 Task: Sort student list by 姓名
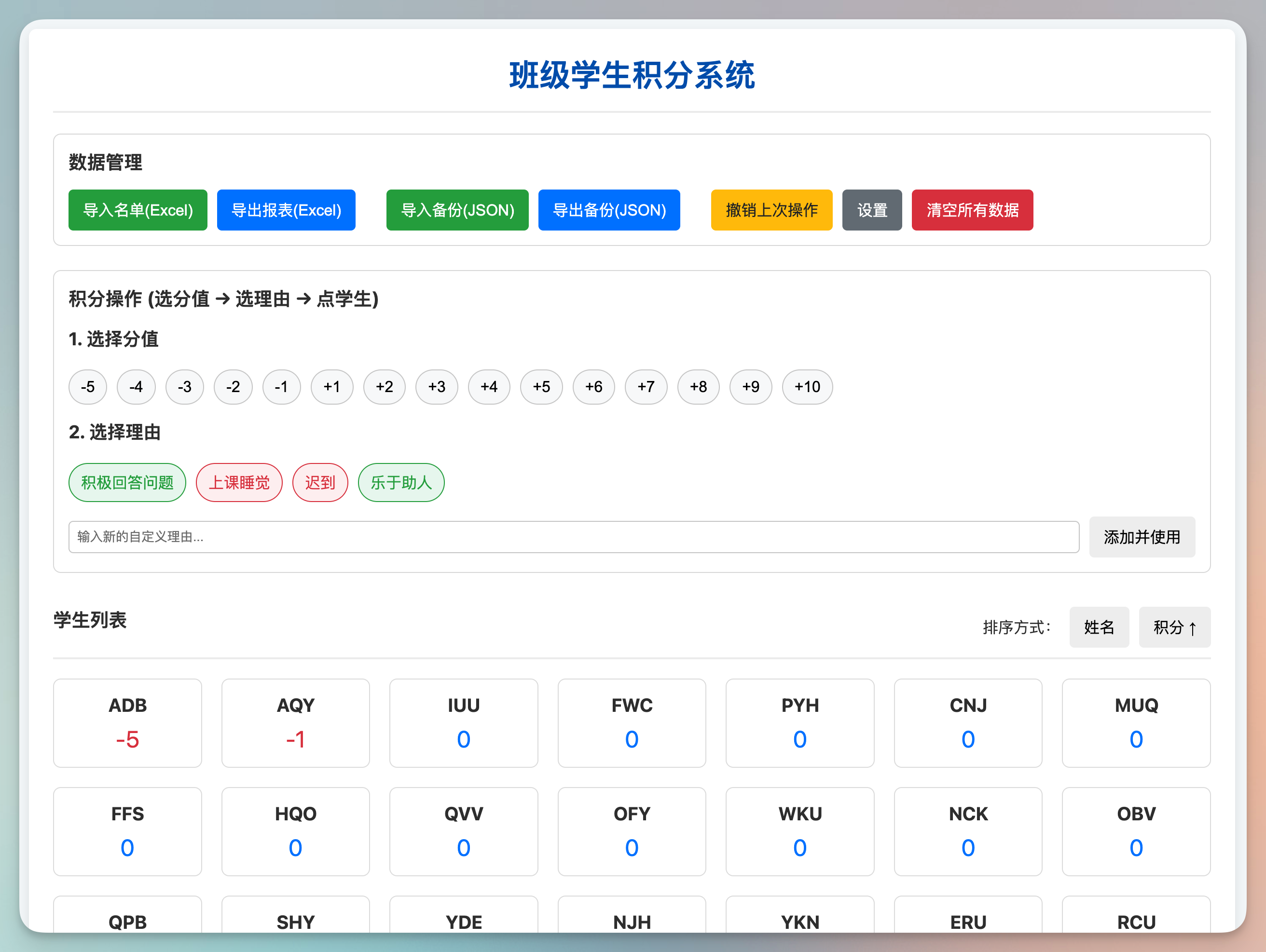click(x=1098, y=627)
